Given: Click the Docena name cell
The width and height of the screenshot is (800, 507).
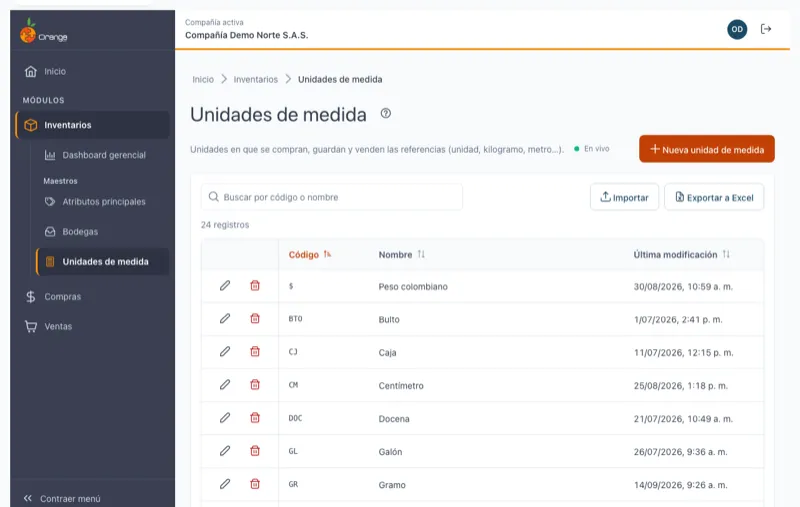Looking at the screenshot, I should point(394,419).
